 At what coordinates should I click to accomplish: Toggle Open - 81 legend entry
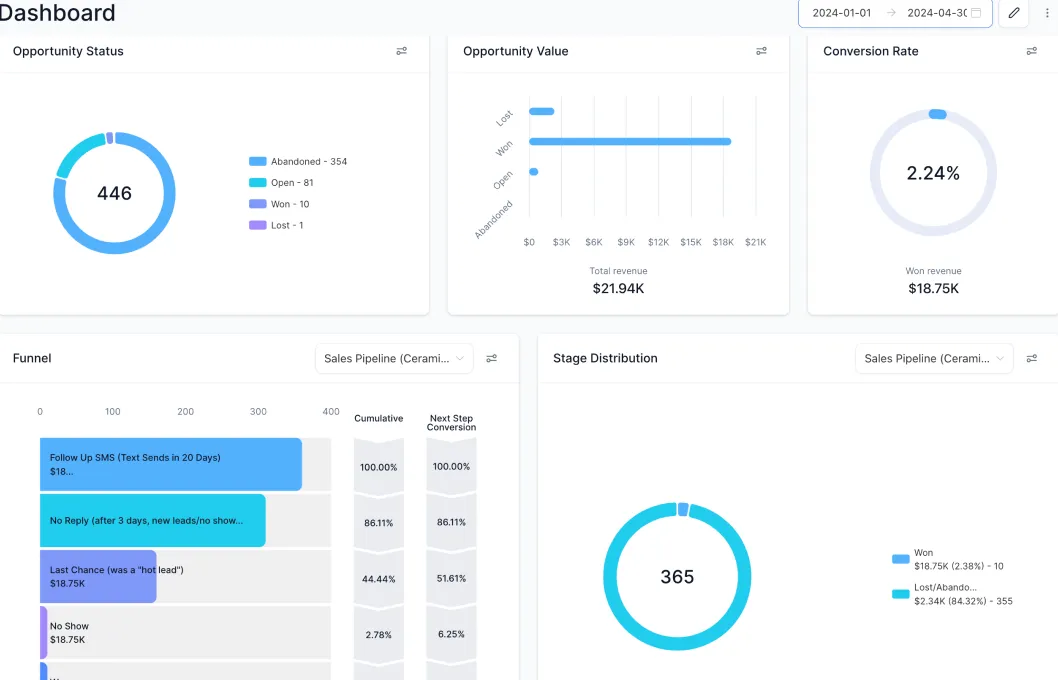click(x=281, y=183)
